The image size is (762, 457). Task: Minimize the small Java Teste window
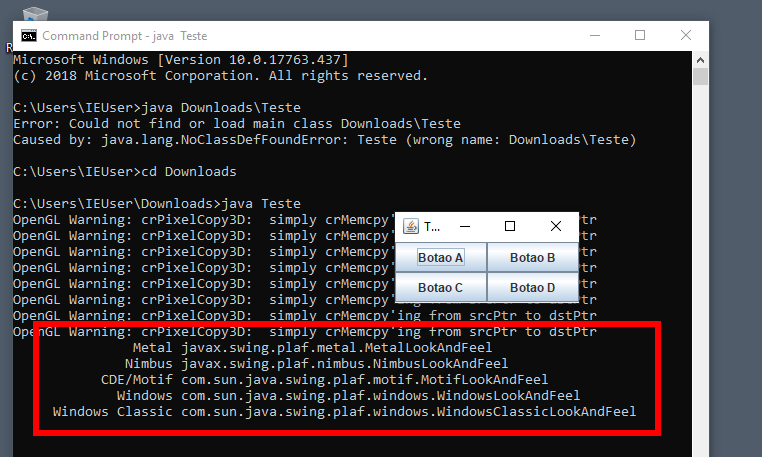click(x=465, y=226)
